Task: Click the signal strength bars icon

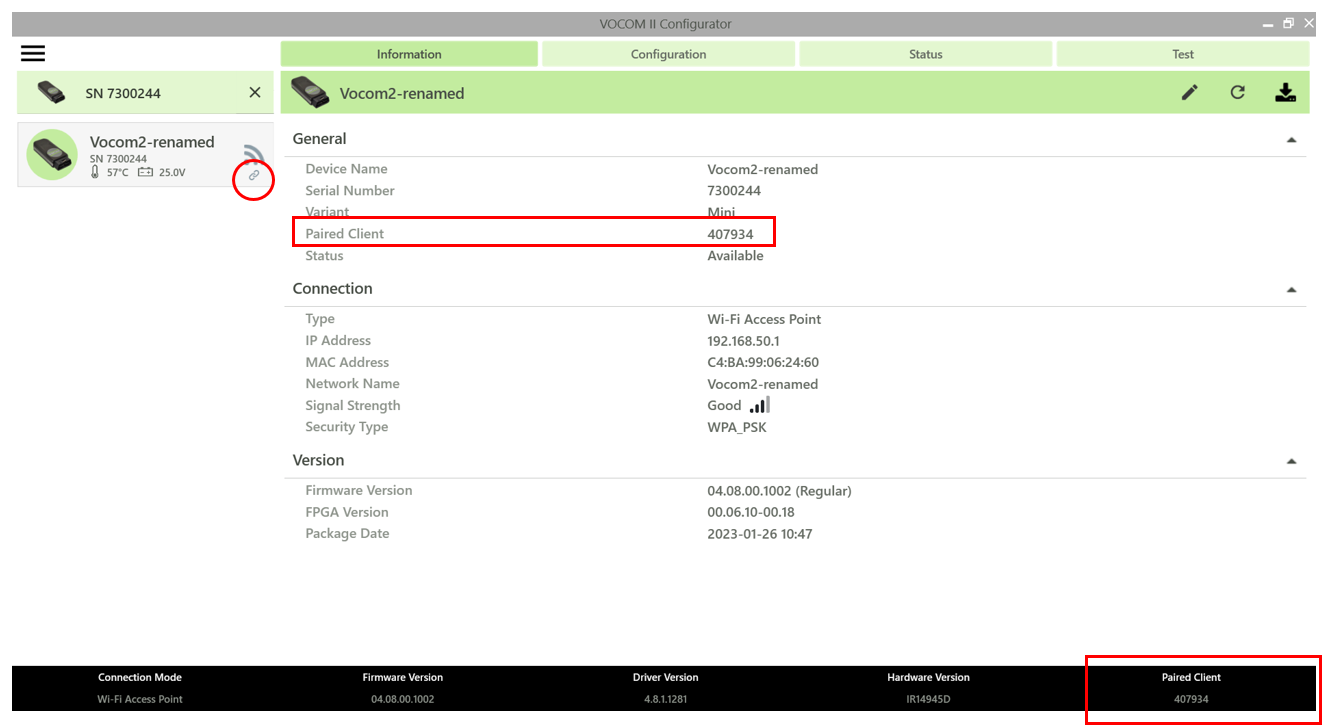Action: (760, 405)
